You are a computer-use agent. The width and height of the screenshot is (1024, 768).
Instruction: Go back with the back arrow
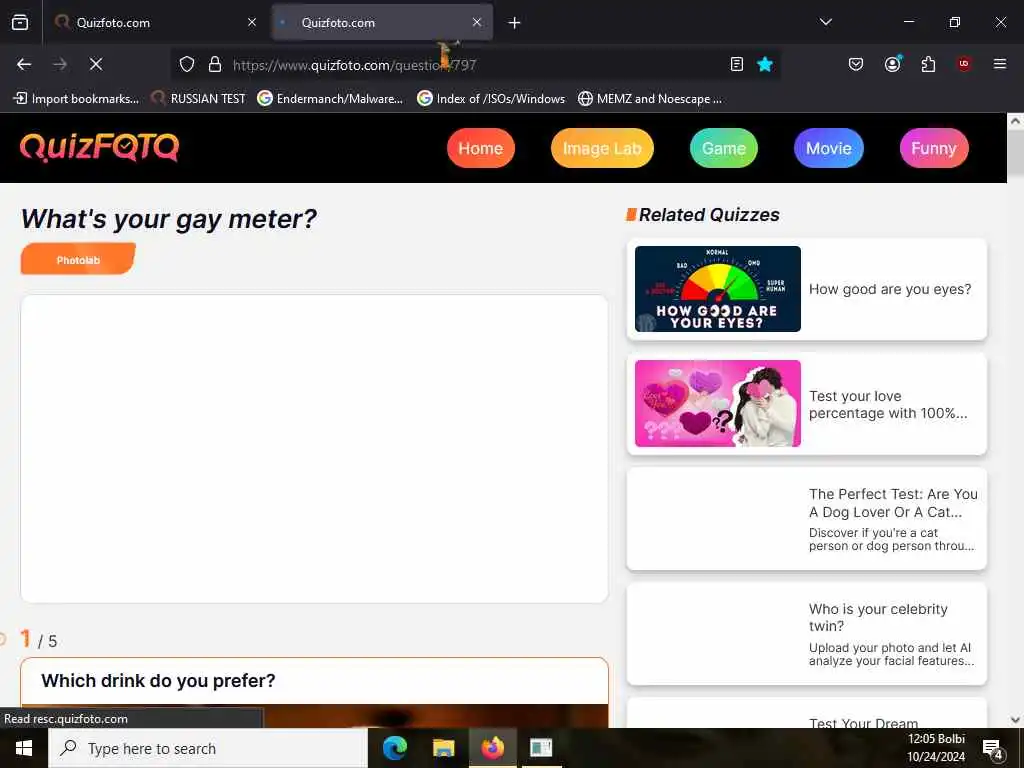point(24,64)
